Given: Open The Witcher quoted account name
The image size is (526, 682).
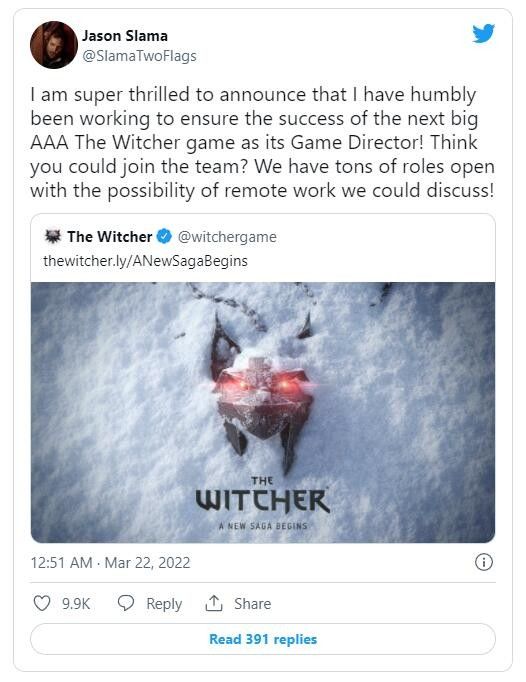Looking at the screenshot, I should click(110, 237).
